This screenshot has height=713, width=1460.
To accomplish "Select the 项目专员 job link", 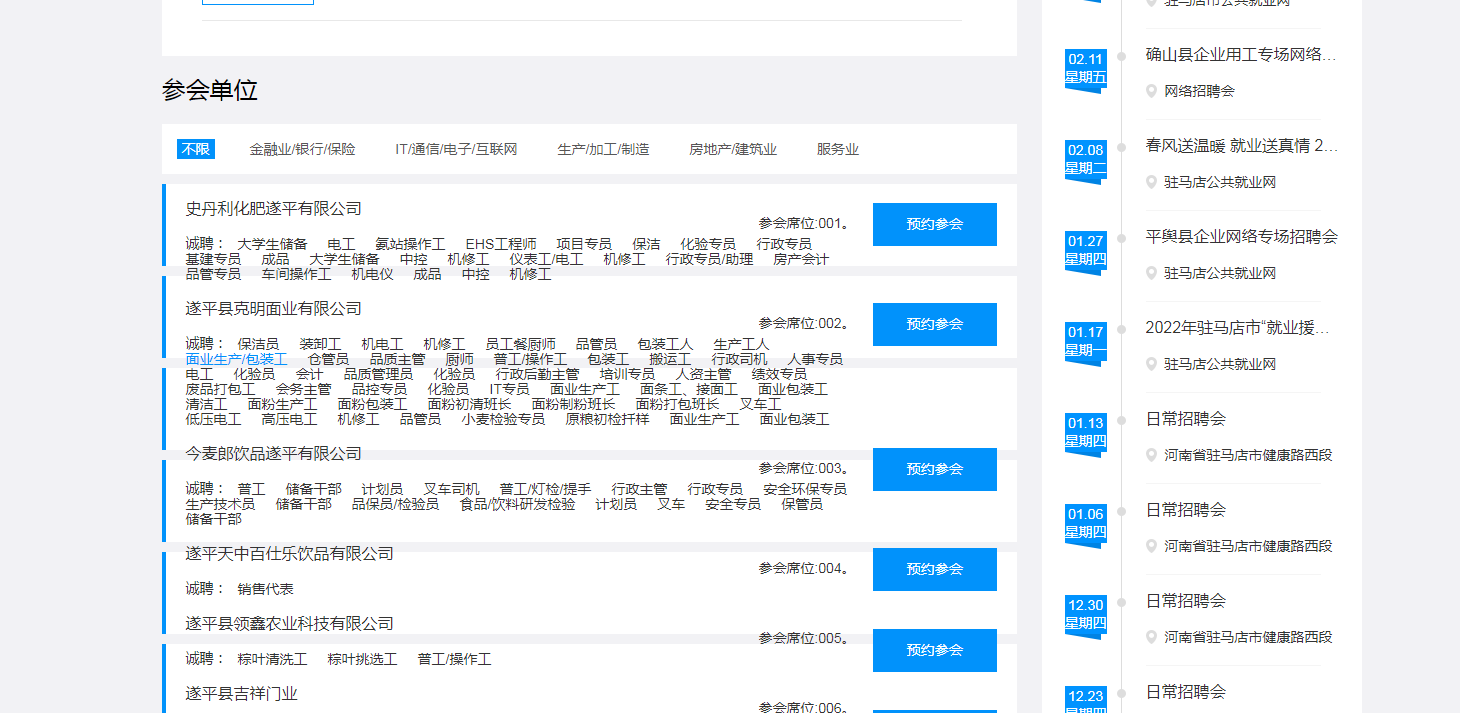I will point(584,244).
